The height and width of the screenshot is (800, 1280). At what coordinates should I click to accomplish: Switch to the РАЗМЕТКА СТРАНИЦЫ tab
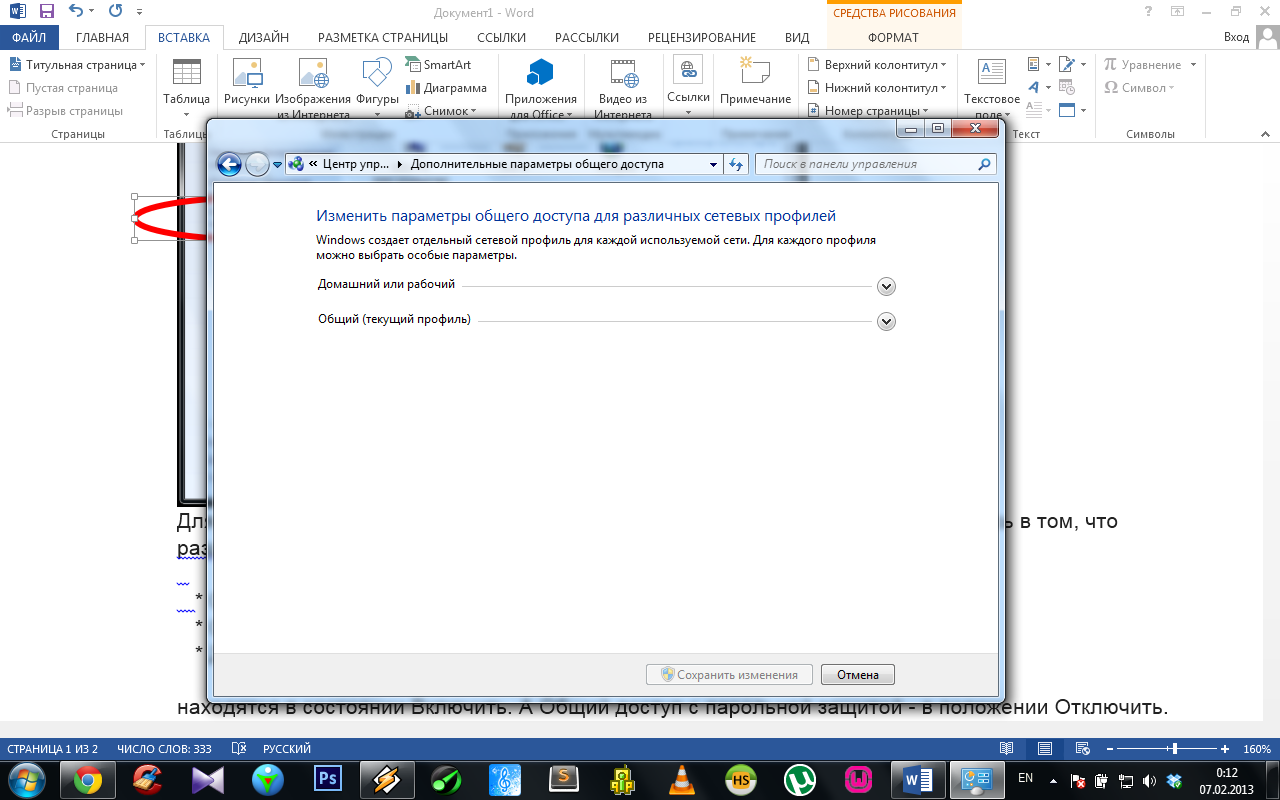pos(383,38)
